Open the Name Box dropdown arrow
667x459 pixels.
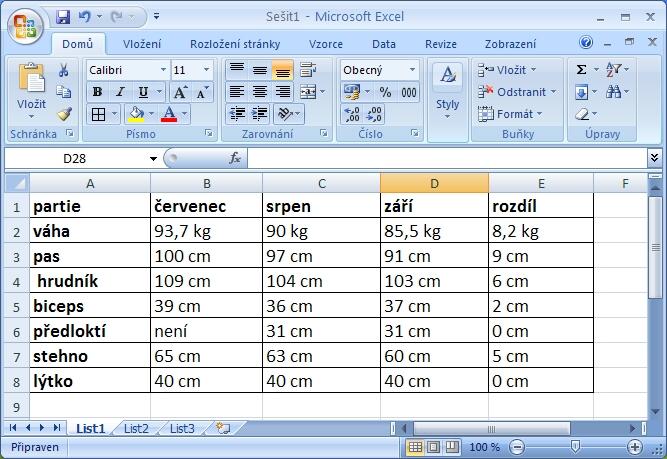(x=153, y=159)
